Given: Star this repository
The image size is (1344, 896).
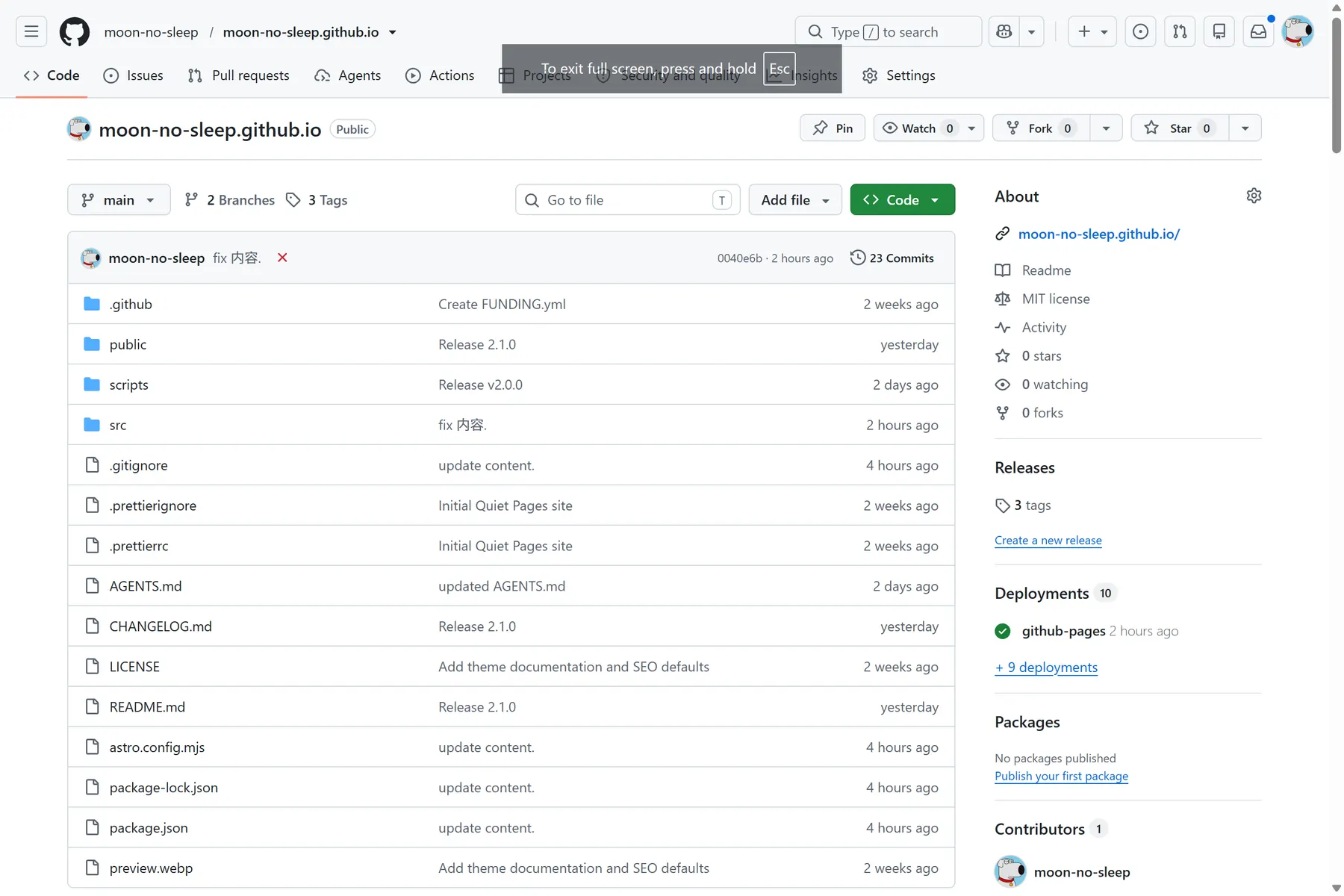Looking at the screenshot, I should 1180,128.
